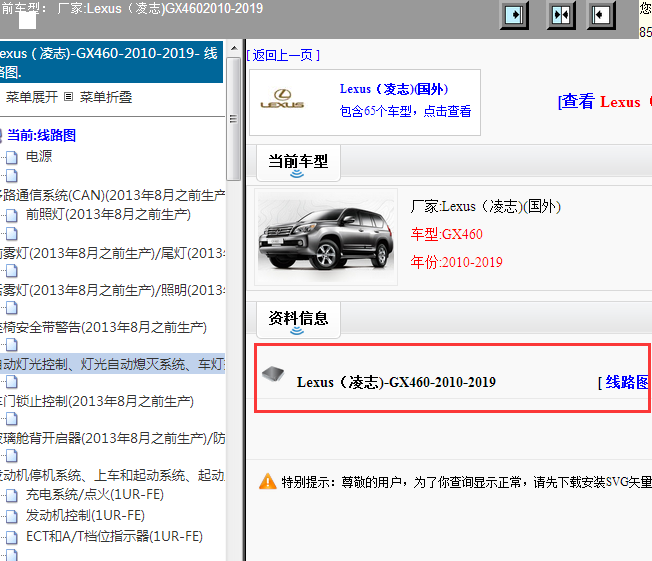This screenshot has height=561, width=652.
Task: Click page icon next to 发动机控制
Action: click(12, 516)
